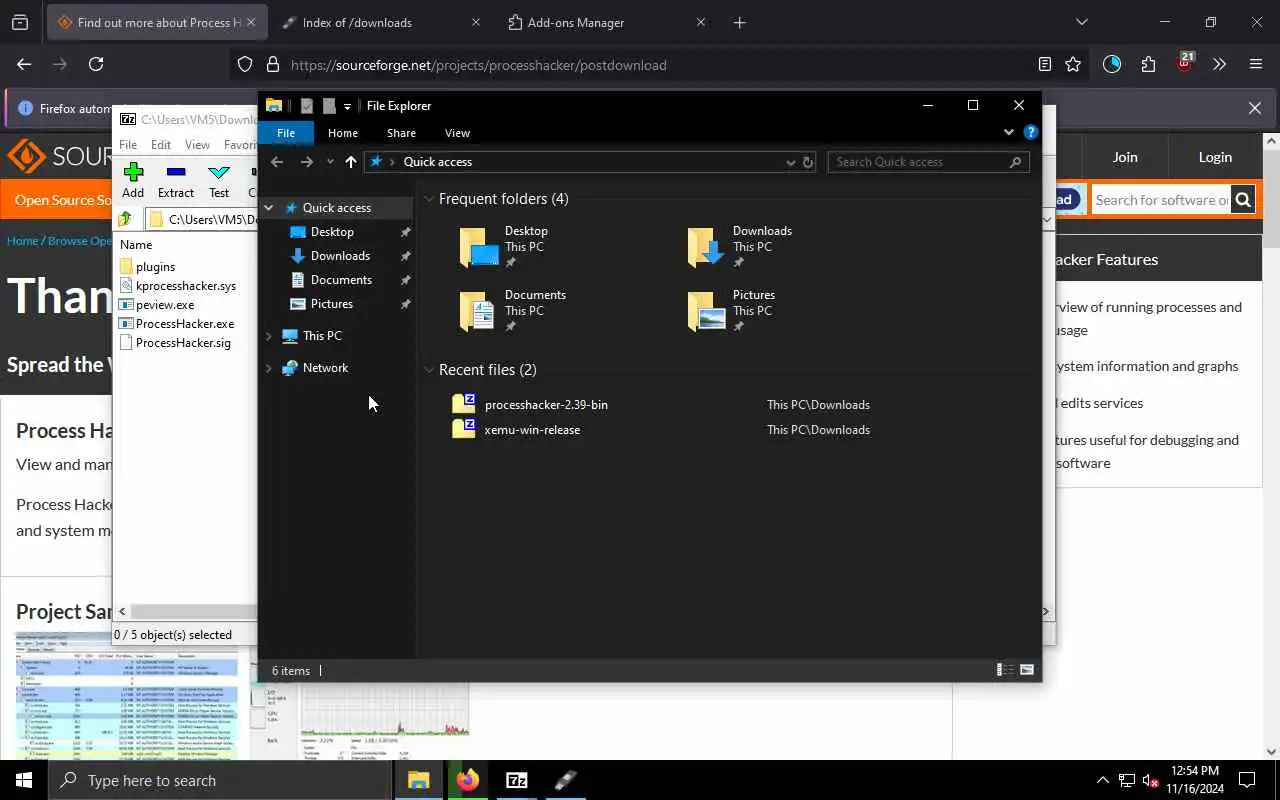Open the Documents folder in Frequent folders

tap(513, 310)
